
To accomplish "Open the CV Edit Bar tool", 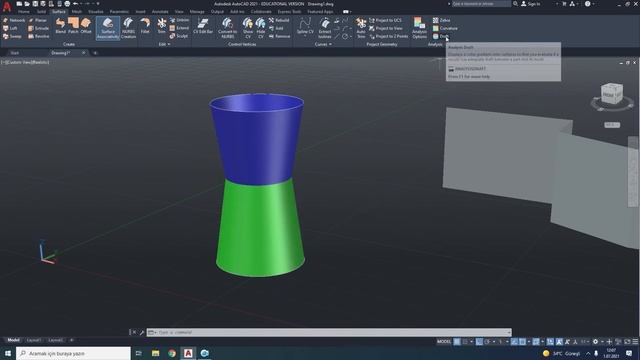I will pos(203,26).
